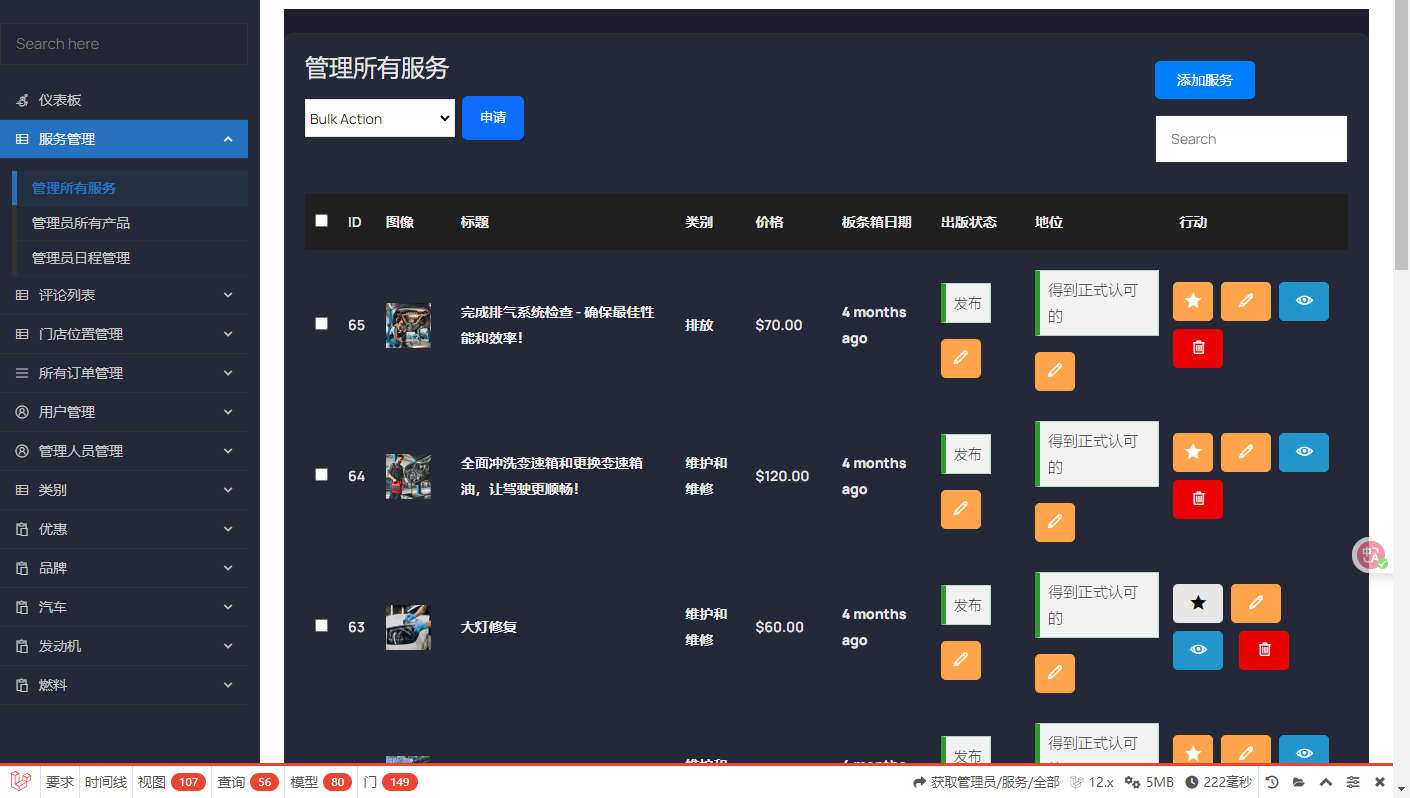
Task: Edit service 64 in the actions column
Action: coord(1246,452)
